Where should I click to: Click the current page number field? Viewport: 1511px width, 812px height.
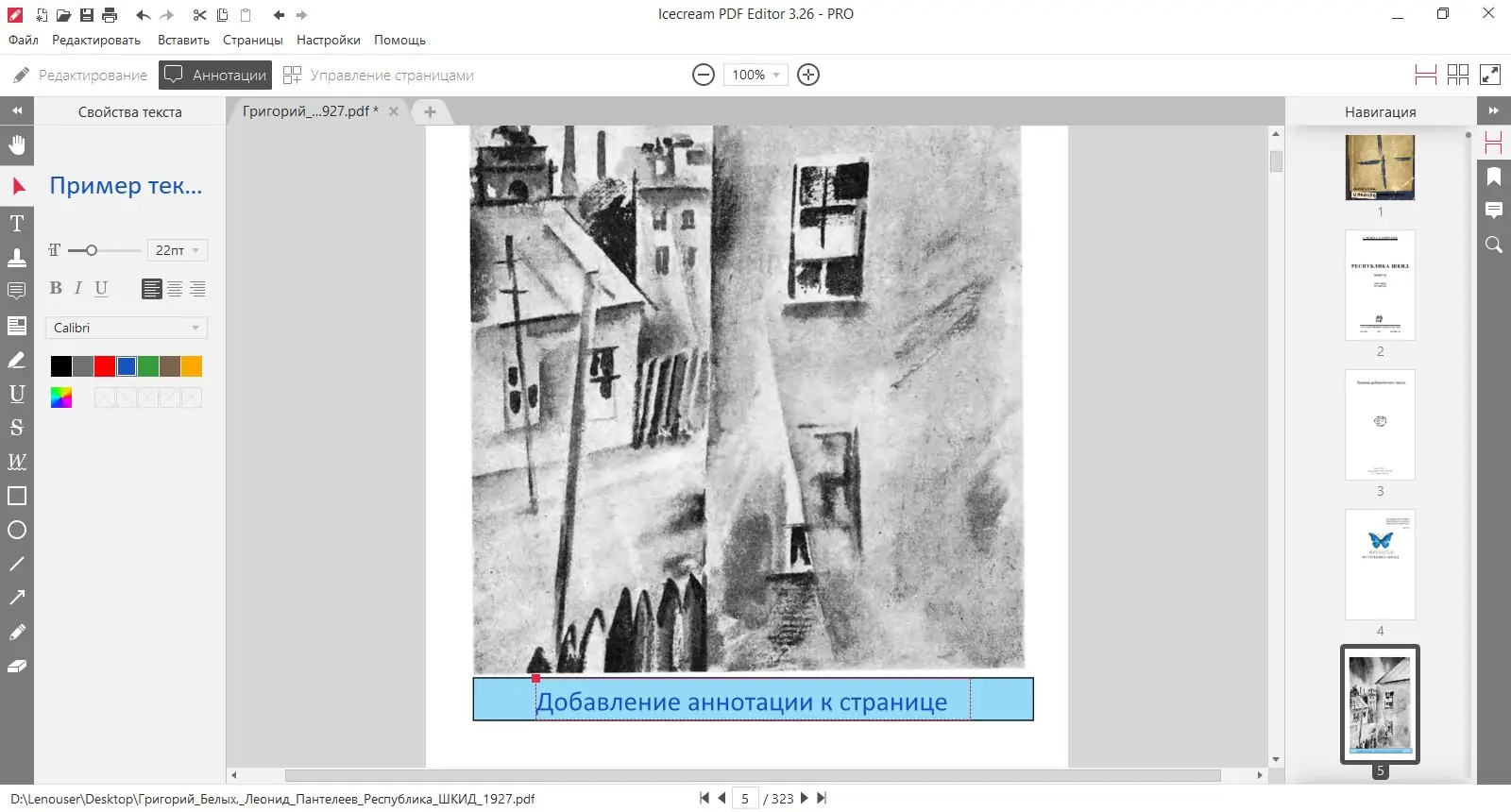pos(744,799)
